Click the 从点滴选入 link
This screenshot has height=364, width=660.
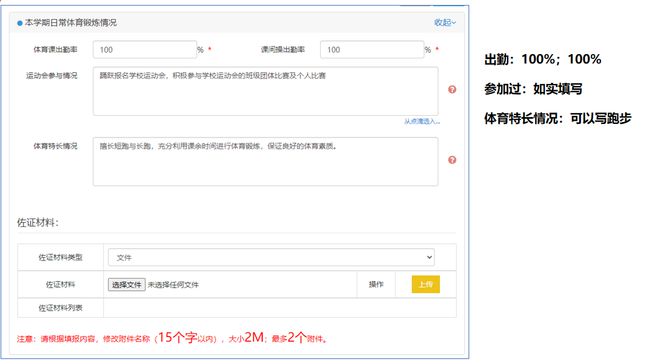(422, 121)
